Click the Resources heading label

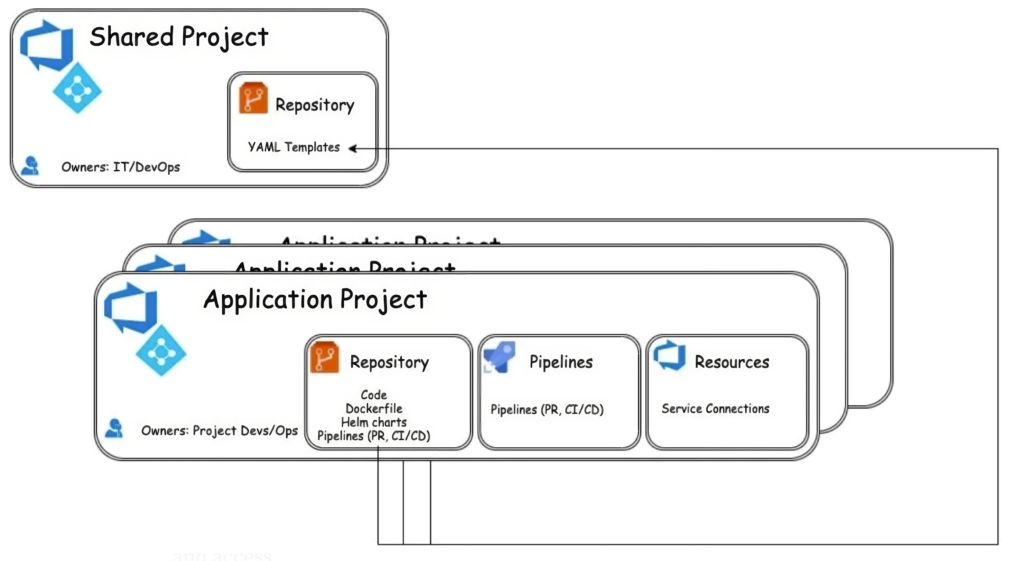pos(731,362)
